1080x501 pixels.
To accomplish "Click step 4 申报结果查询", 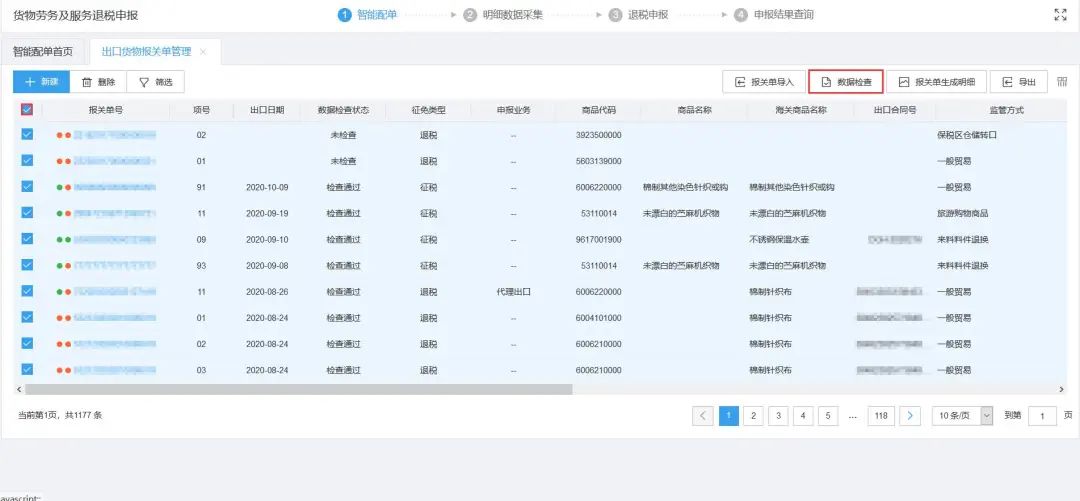I will coord(774,14).
